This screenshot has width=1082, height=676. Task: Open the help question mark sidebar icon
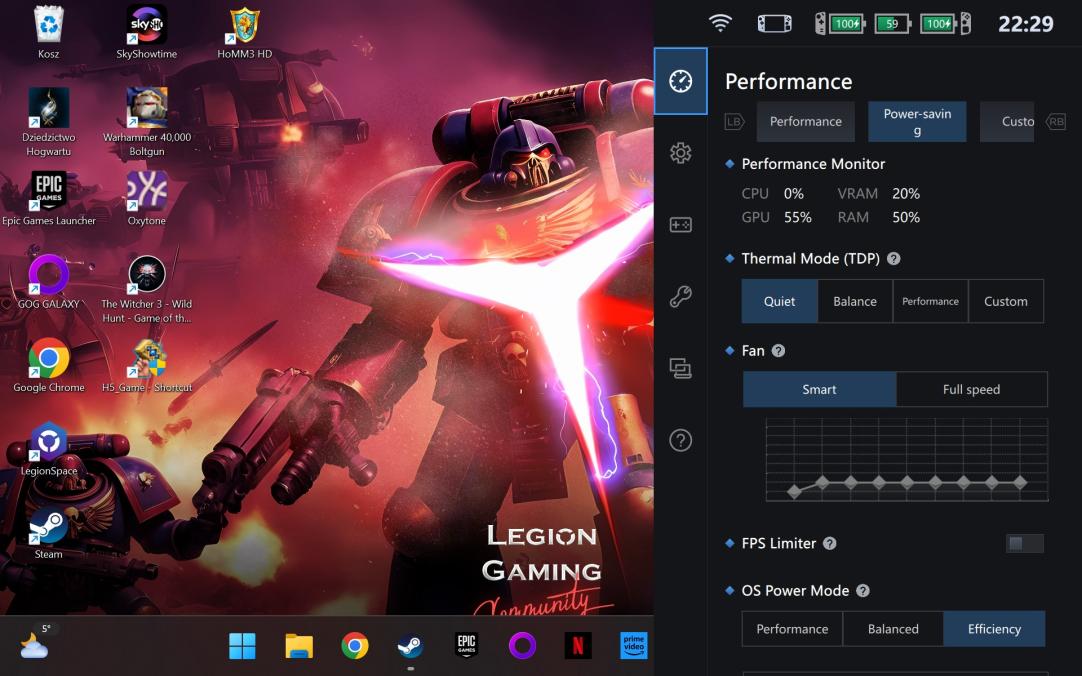[681, 441]
